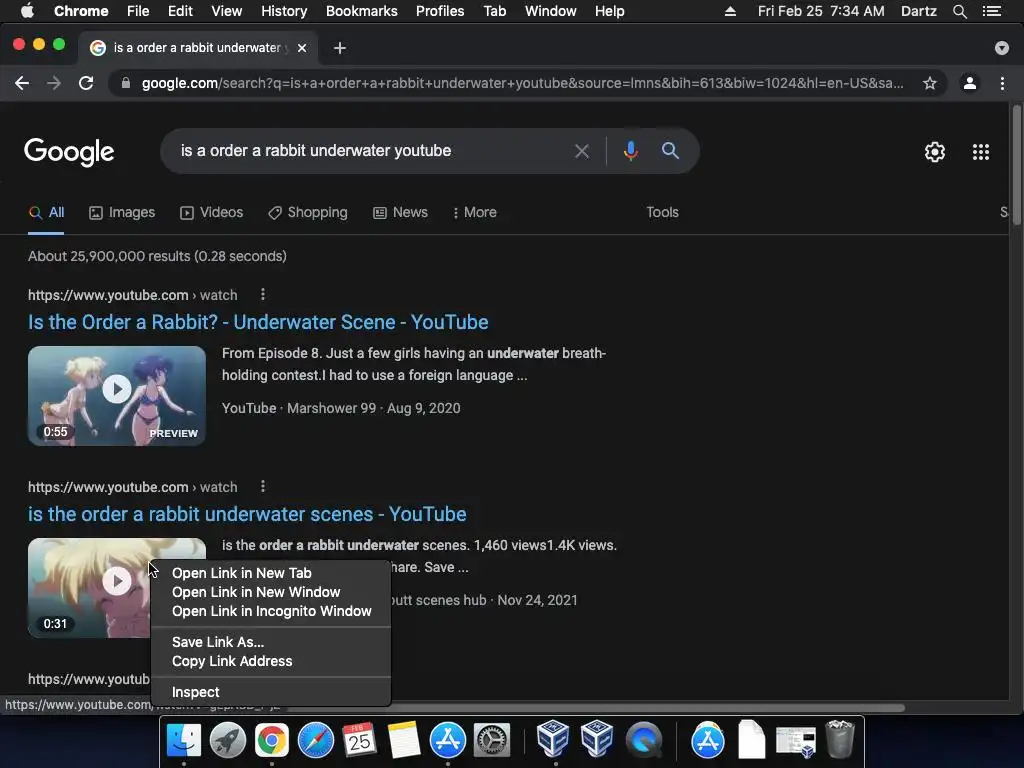Open Control Center list icon in menu bar

click(x=992, y=11)
